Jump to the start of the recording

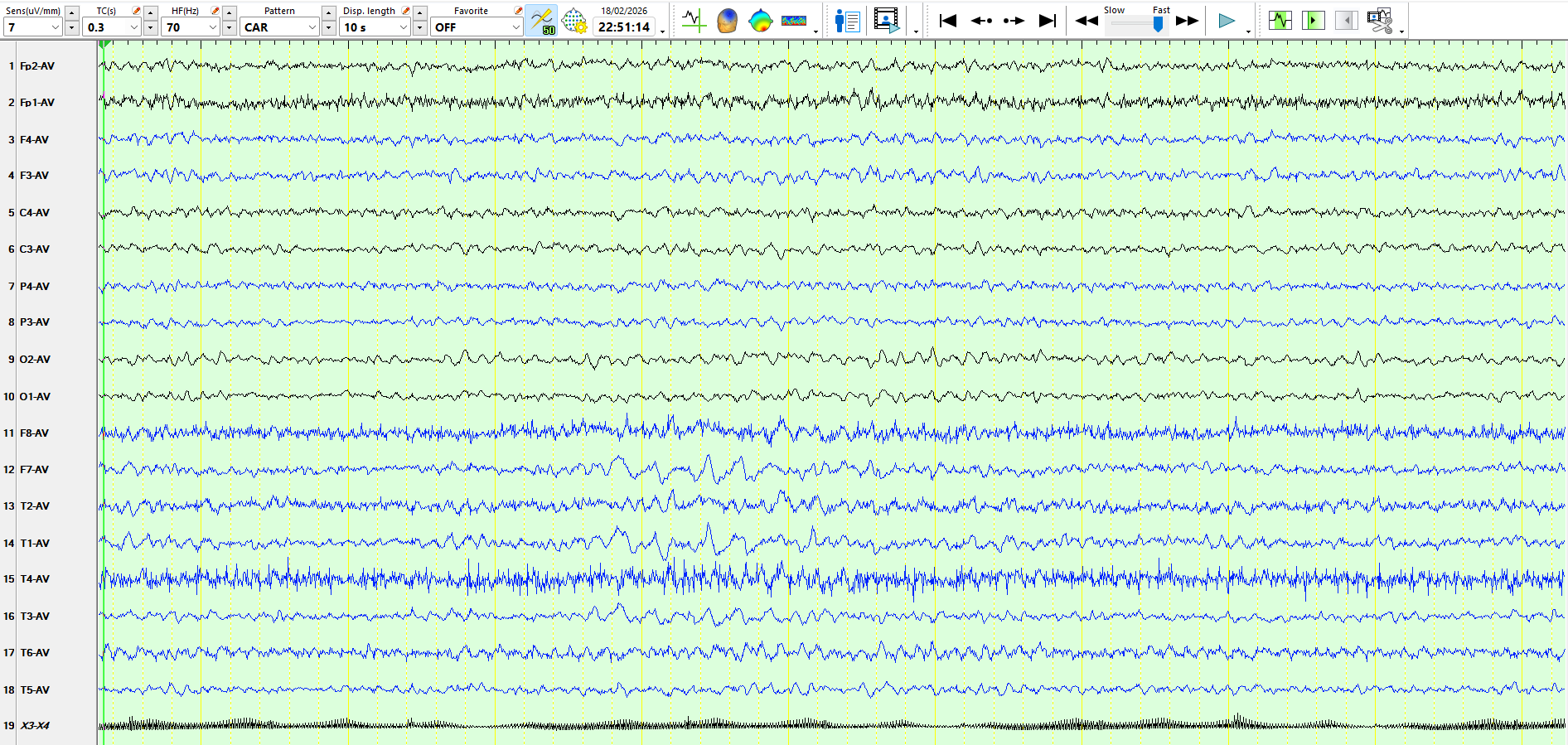(x=948, y=21)
